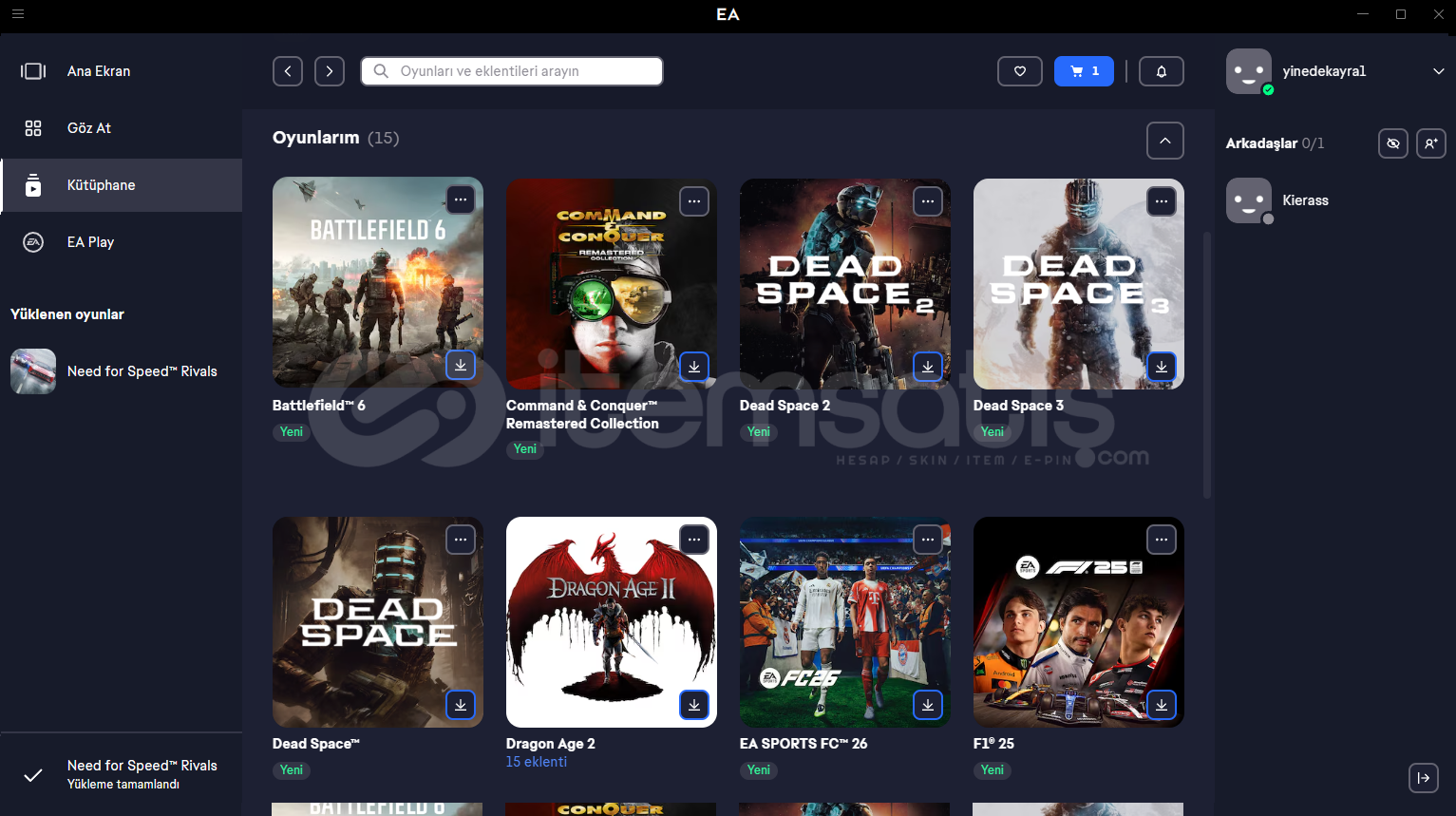Open F1 25 options menu
Viewport: 1456px width, 816px height.
(1162, 540)
